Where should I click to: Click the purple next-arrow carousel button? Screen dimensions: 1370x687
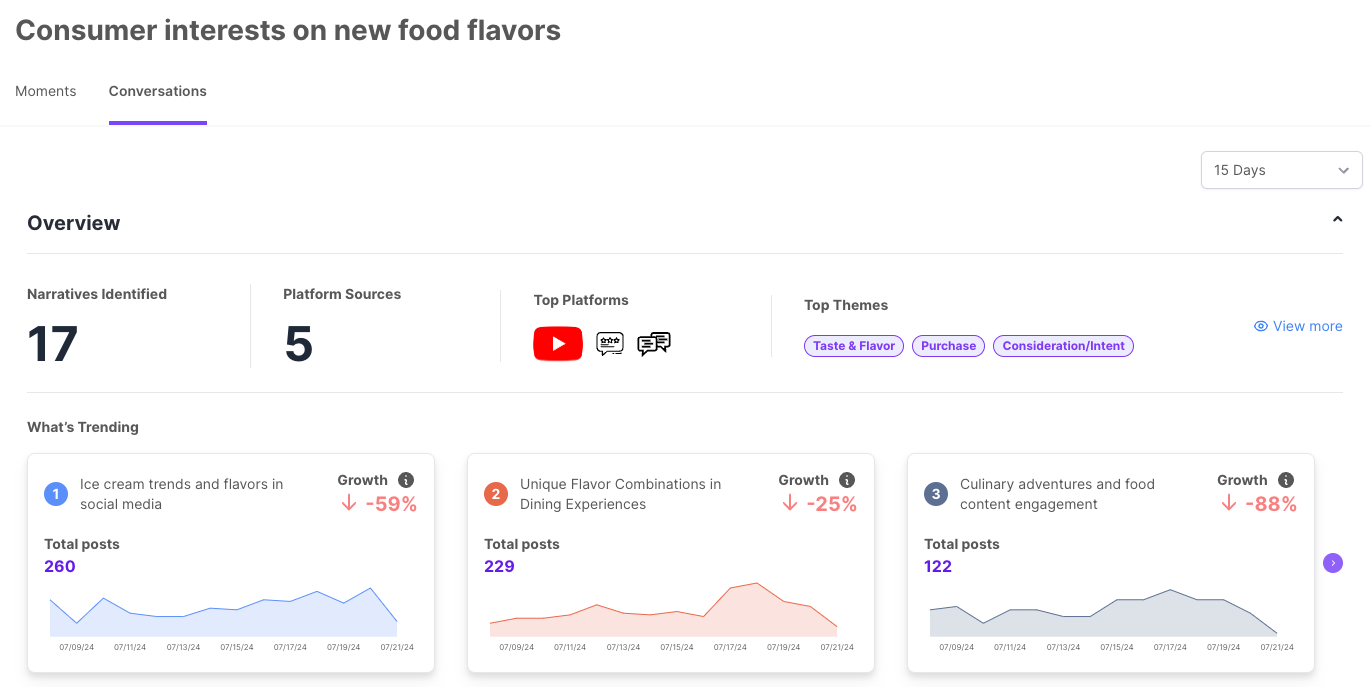[1332, 563]
